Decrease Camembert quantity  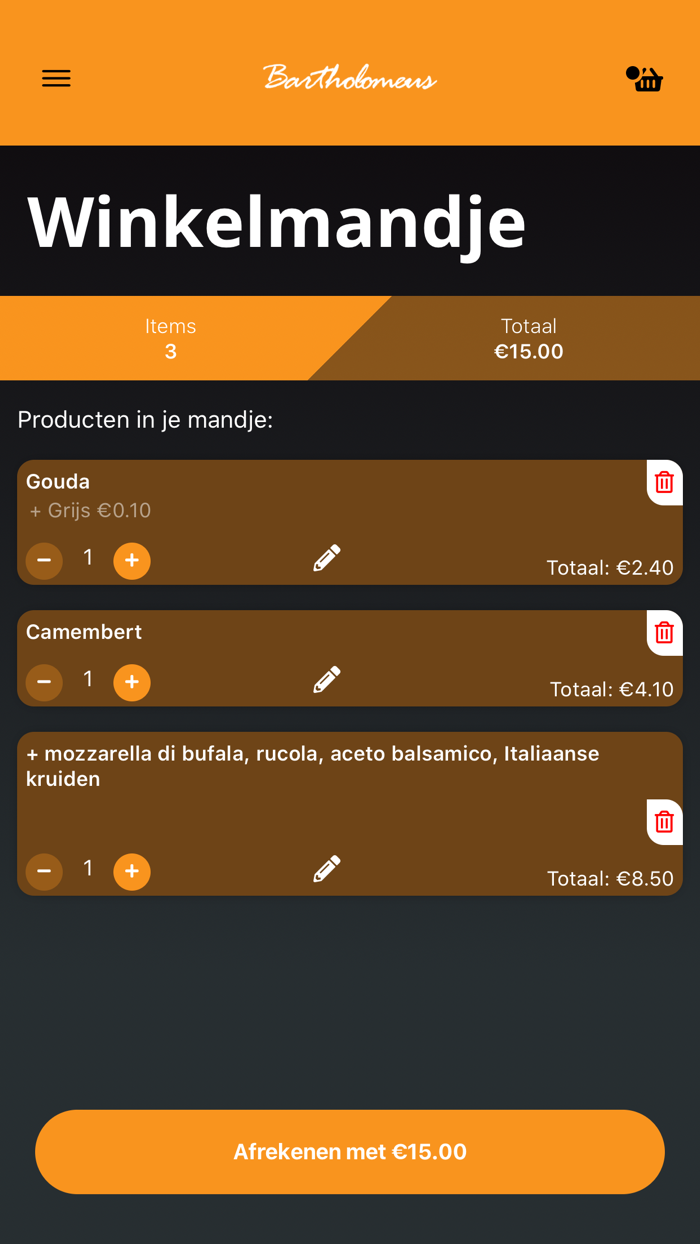tap(44, 682)
